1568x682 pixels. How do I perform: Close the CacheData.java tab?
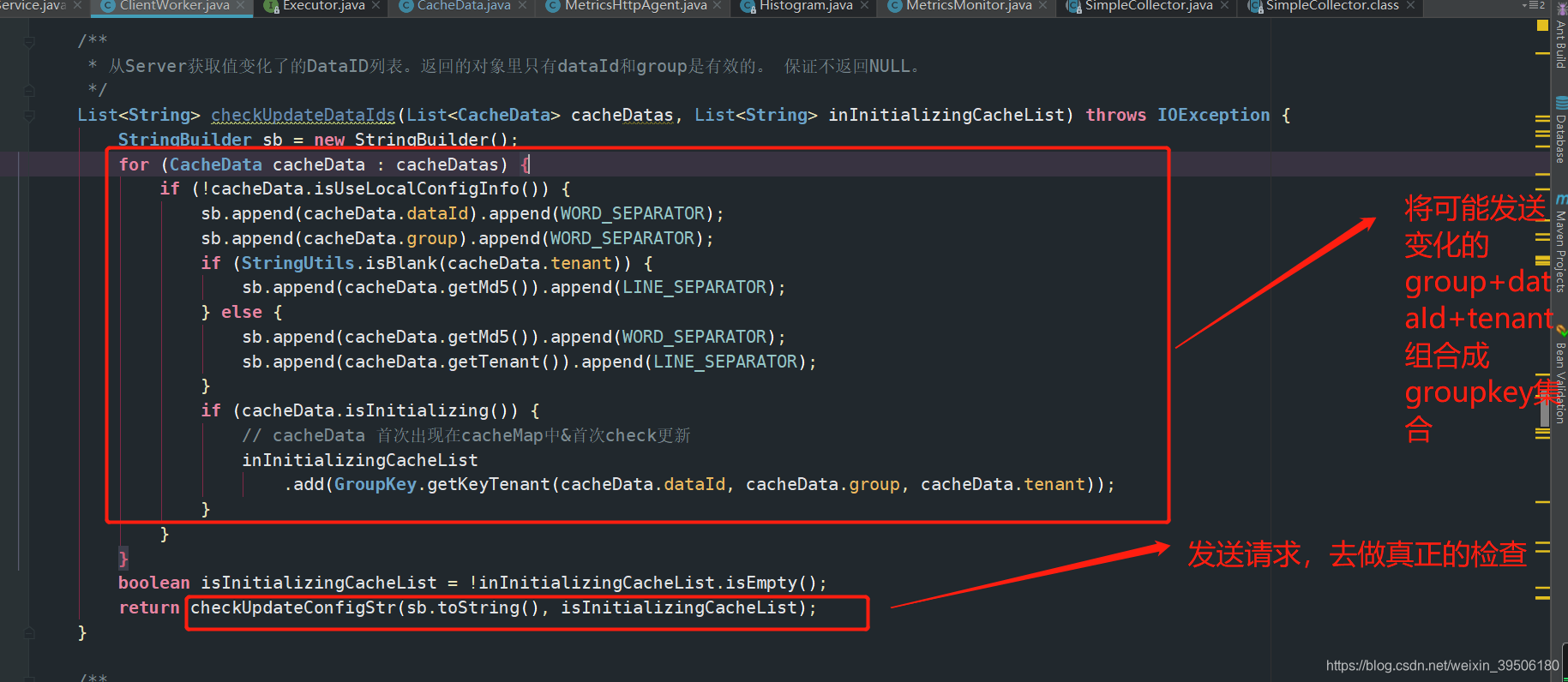(521, 5)
